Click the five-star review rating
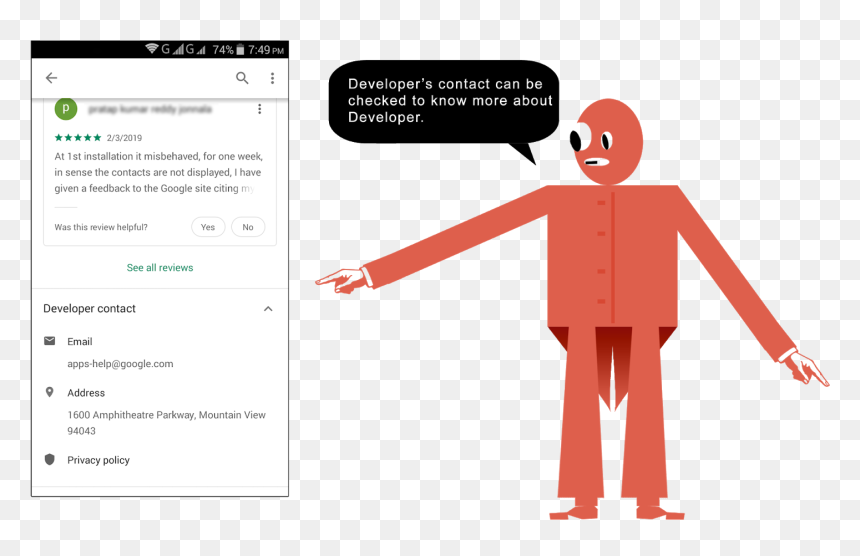 coord(78,138)
